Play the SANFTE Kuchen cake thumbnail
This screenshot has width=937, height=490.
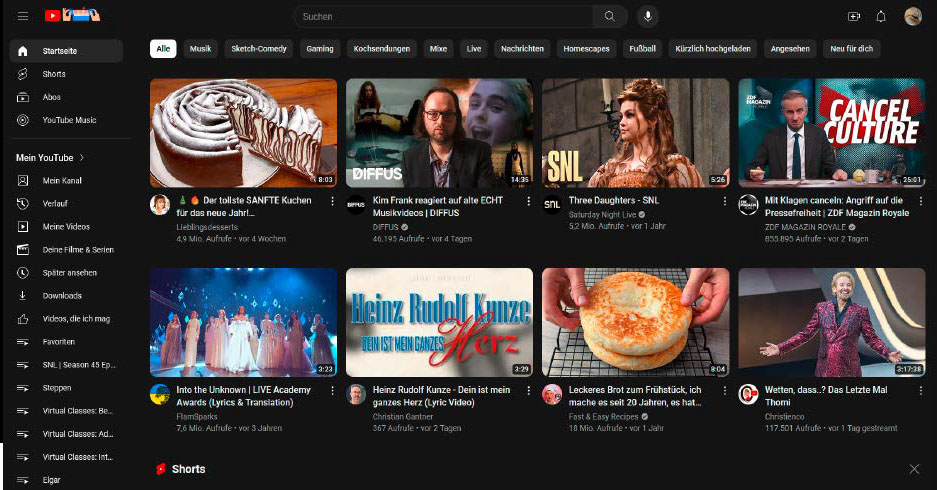243,133
